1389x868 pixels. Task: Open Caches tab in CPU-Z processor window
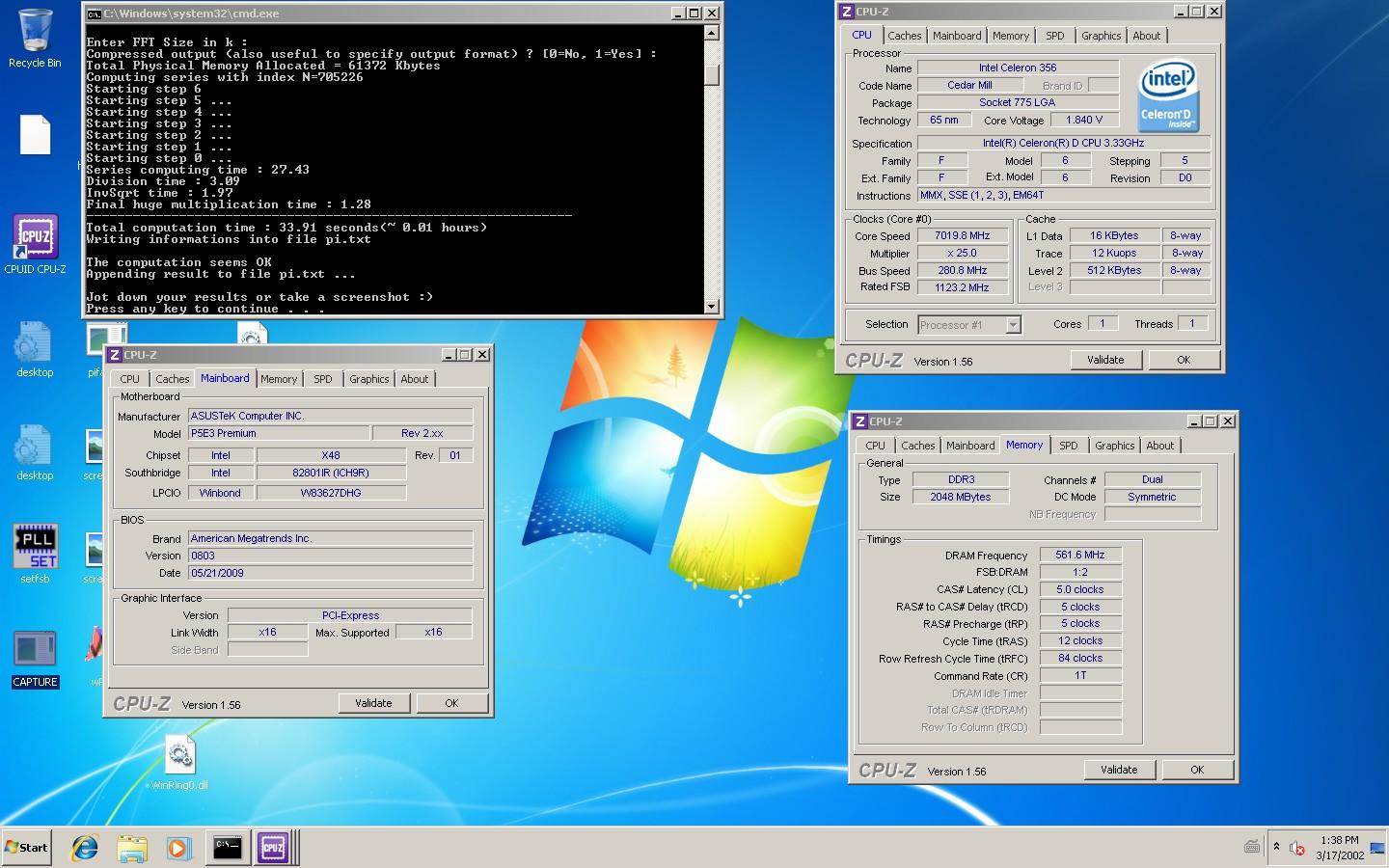click(905, 36)
